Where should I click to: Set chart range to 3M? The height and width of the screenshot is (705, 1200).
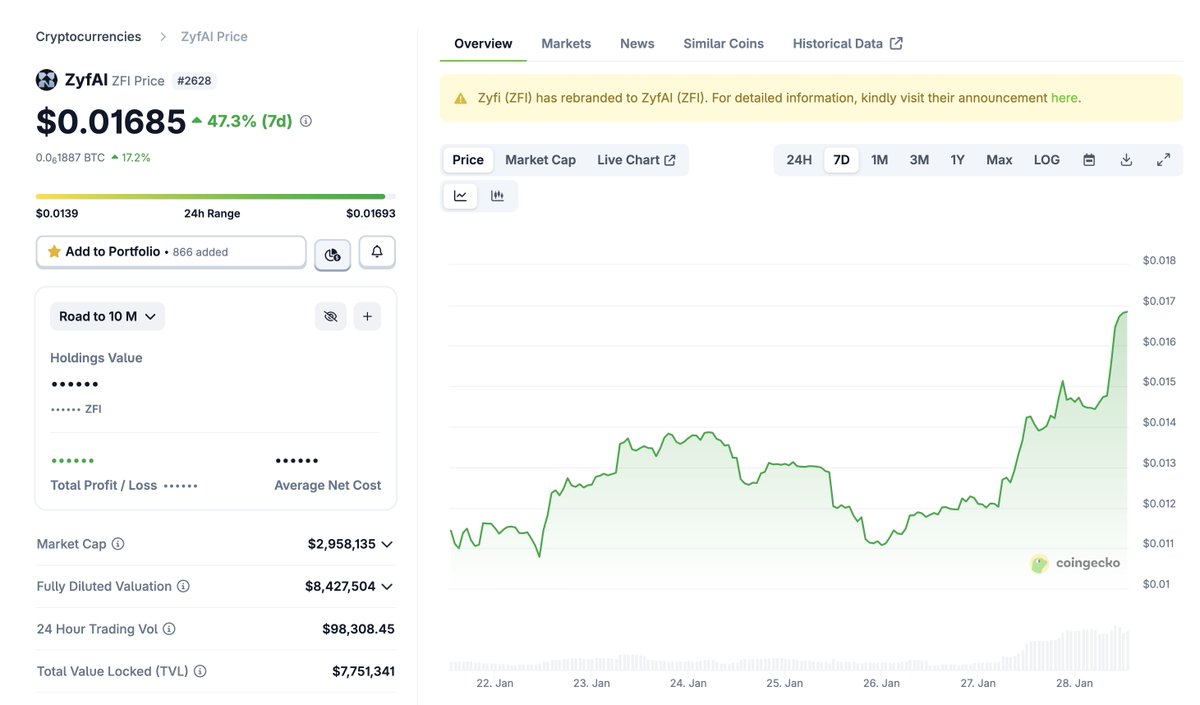tap(919, 160)
